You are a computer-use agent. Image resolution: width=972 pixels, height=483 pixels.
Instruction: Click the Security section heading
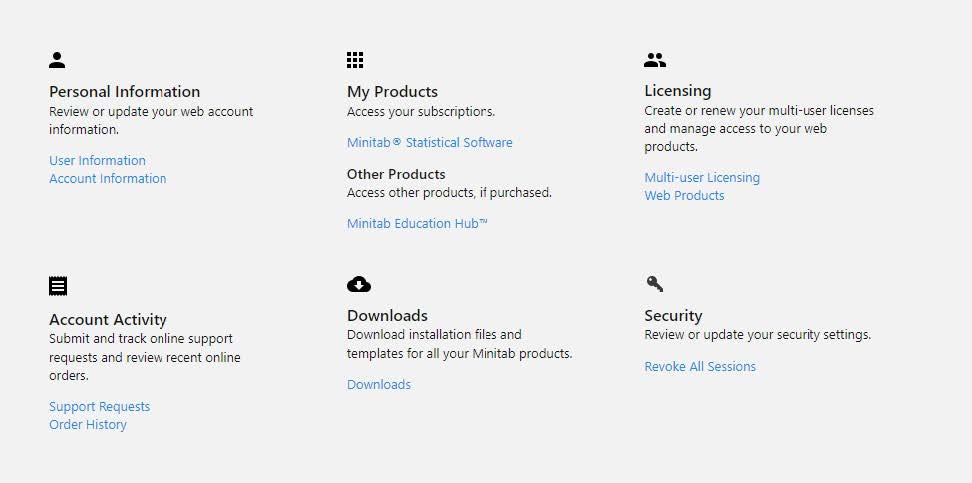673,316
